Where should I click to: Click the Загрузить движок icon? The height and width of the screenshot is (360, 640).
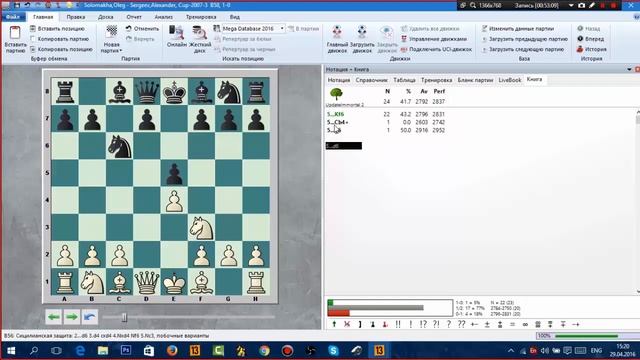coord(362,32)
